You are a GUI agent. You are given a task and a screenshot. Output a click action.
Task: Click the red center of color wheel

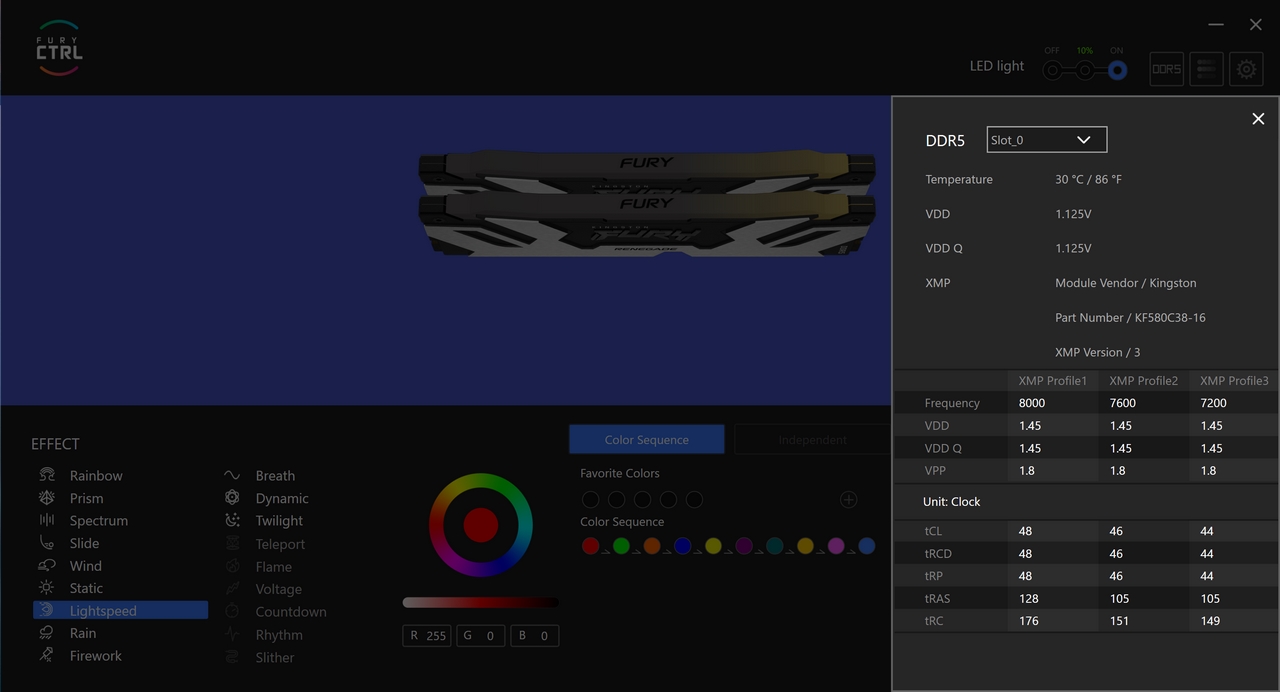(481, 525)
